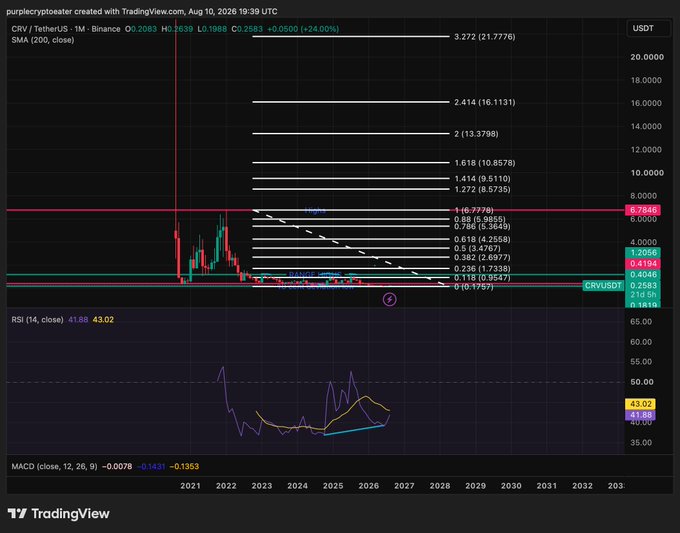The image size is (680, 533).
Task: Click the green 1.2056 price label
Action: pyautogui.click(x=643, y=253)
